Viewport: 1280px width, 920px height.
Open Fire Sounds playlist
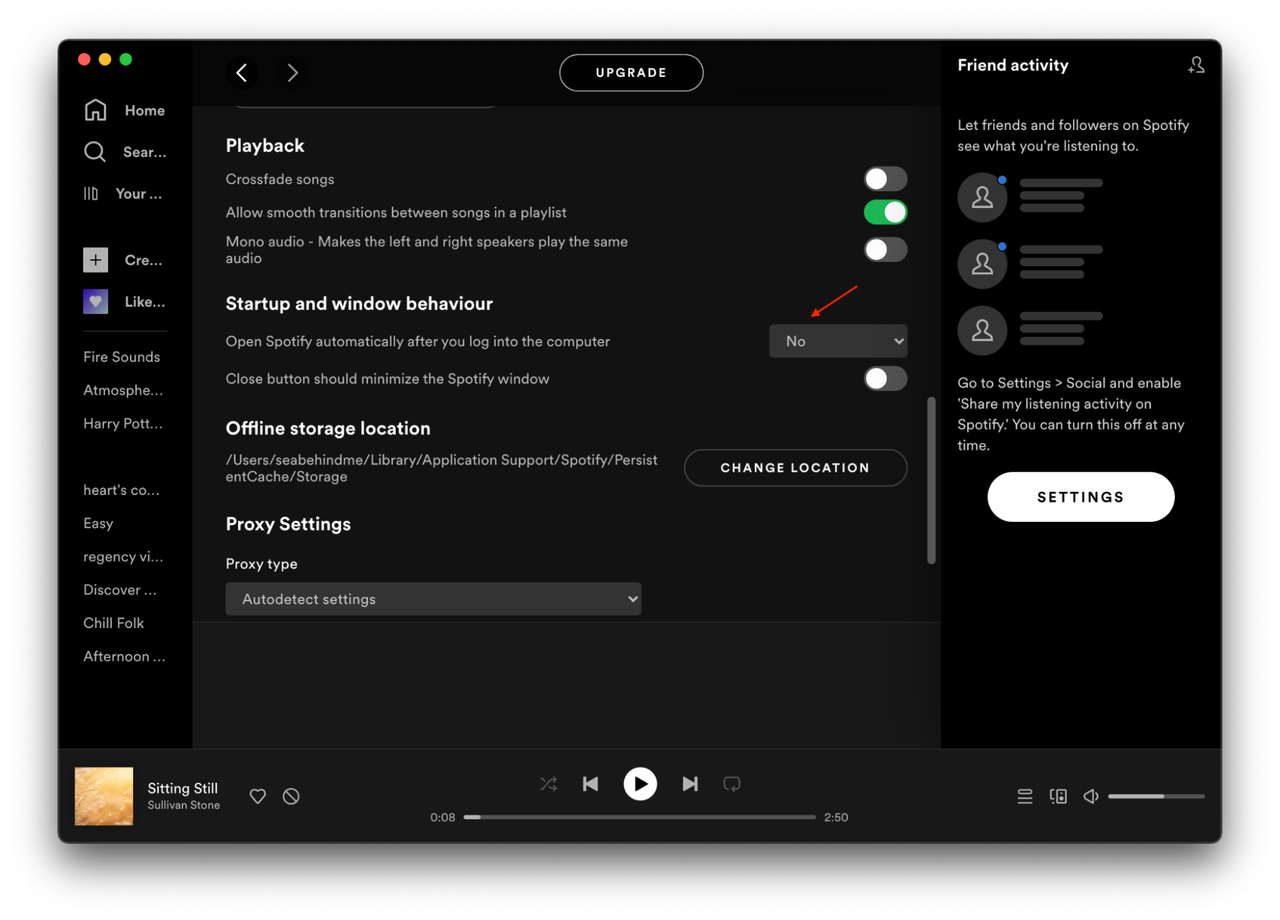(122, 357)
